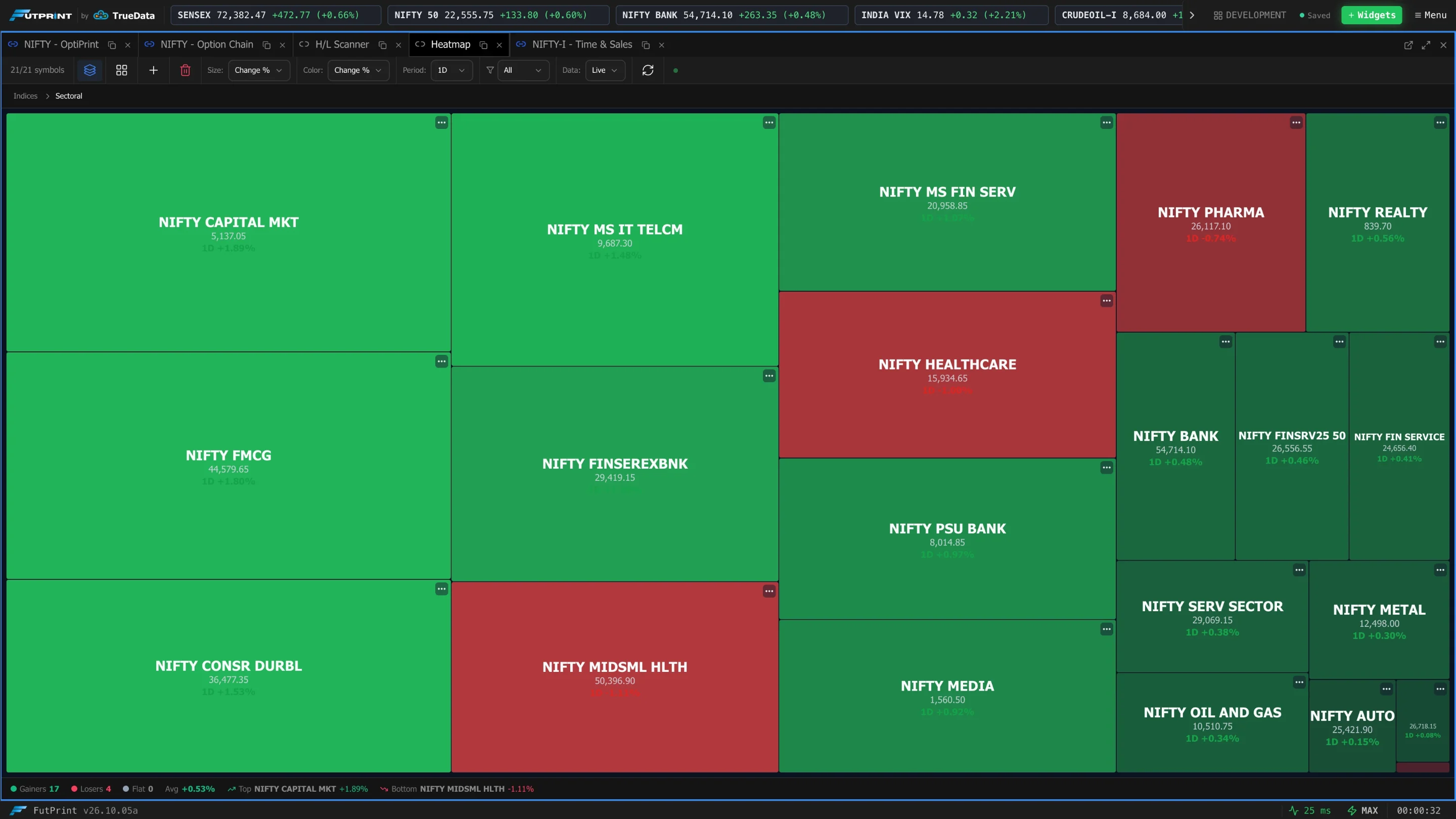Expand the panel to fullscreen
The image size is (1456, 819).
click(1426, 45)
